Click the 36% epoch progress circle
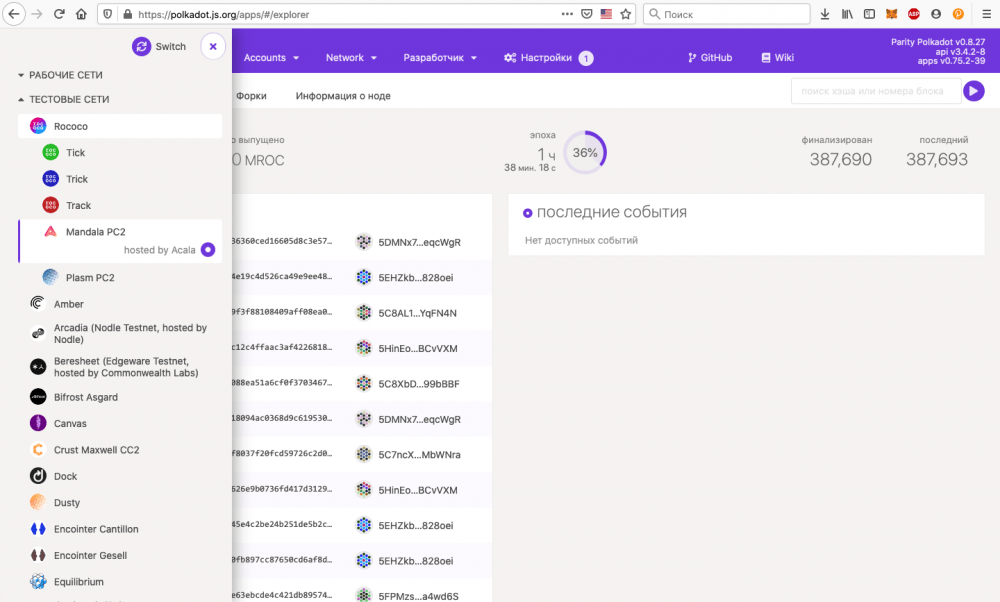The image size is (1000, 602). click(585, 152)
